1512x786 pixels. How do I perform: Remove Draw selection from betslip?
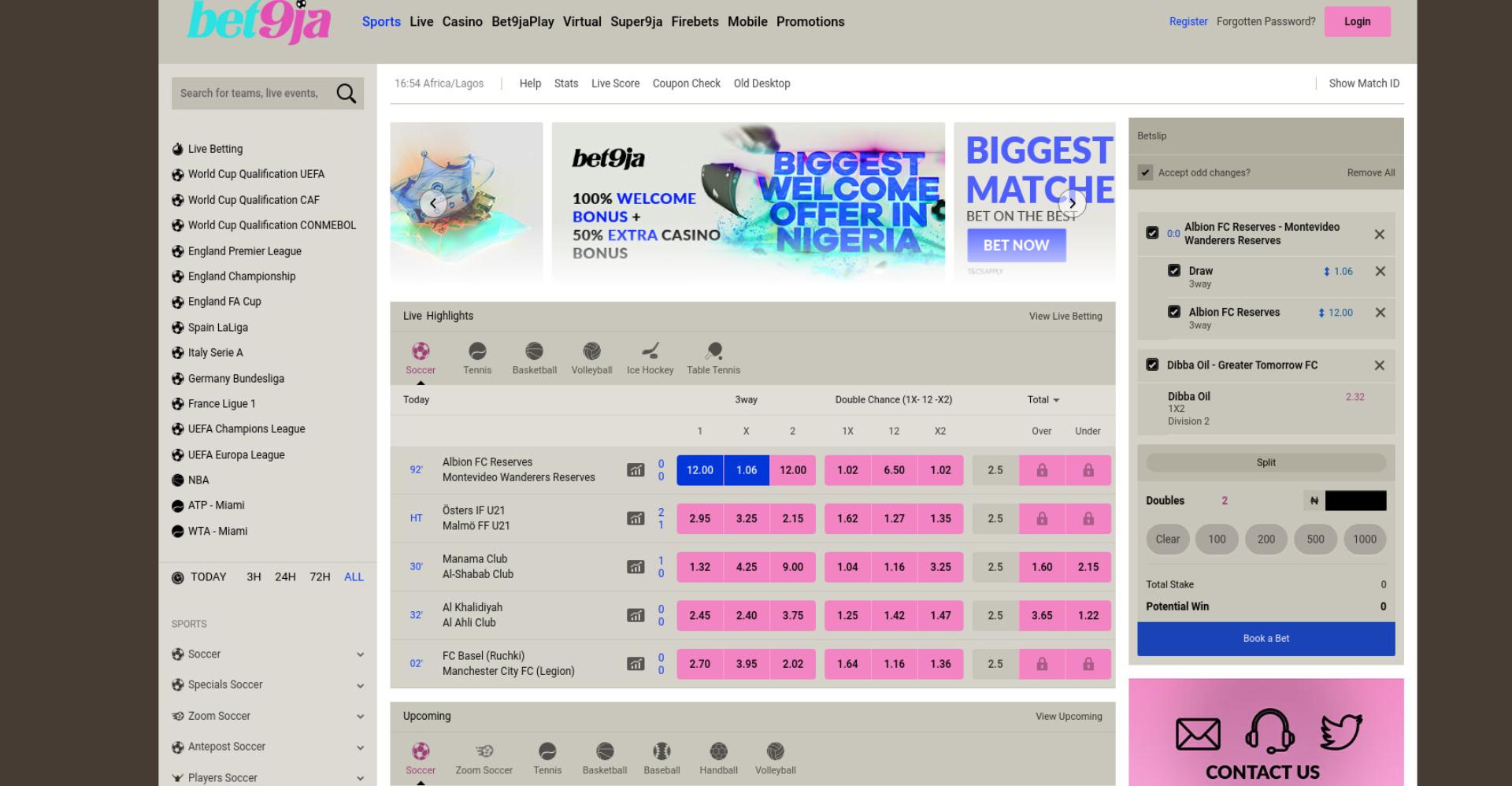coord(1380,272)
